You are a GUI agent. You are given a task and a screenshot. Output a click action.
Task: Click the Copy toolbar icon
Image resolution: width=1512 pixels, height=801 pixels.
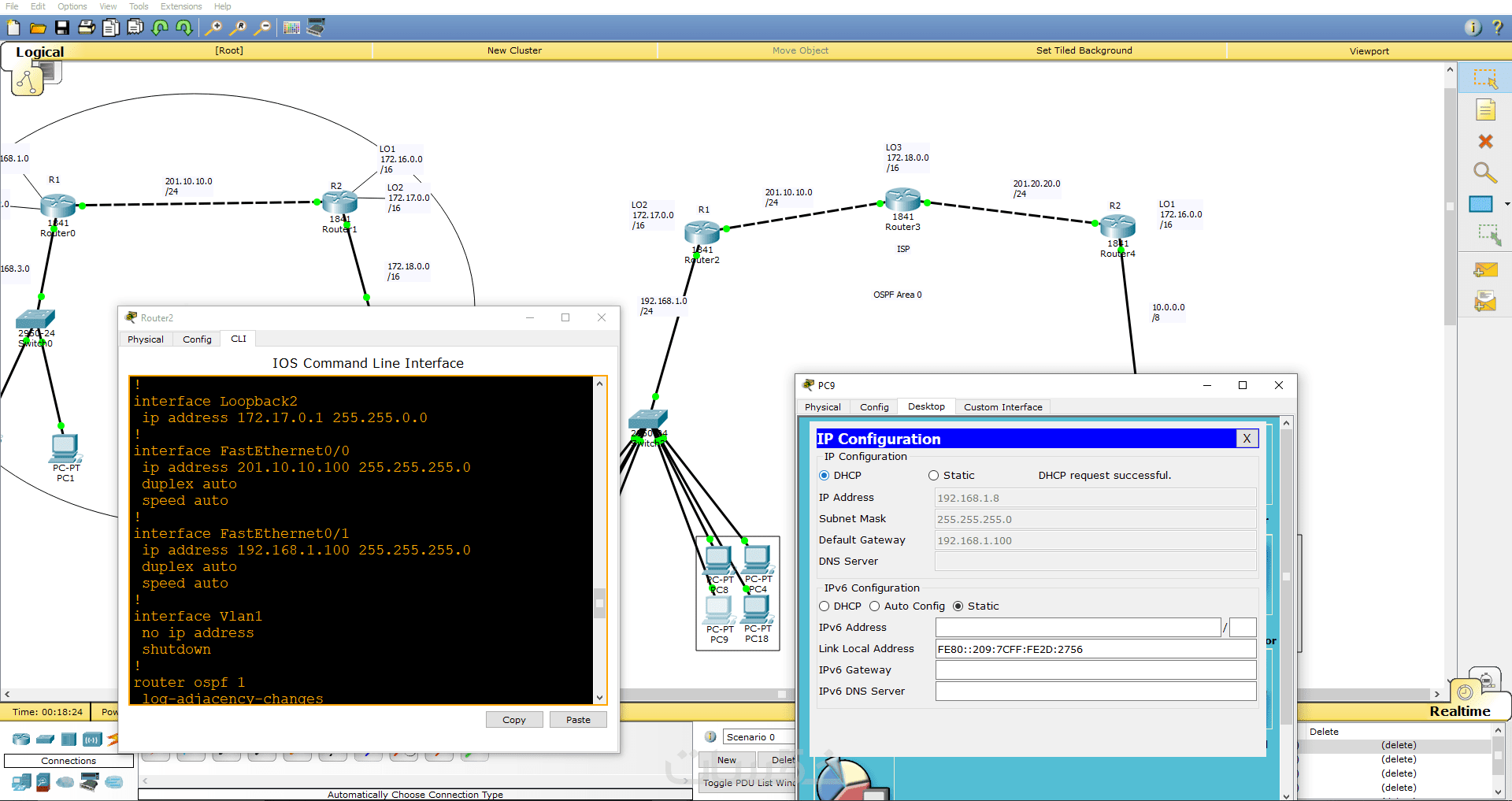(x=111, y=28)
